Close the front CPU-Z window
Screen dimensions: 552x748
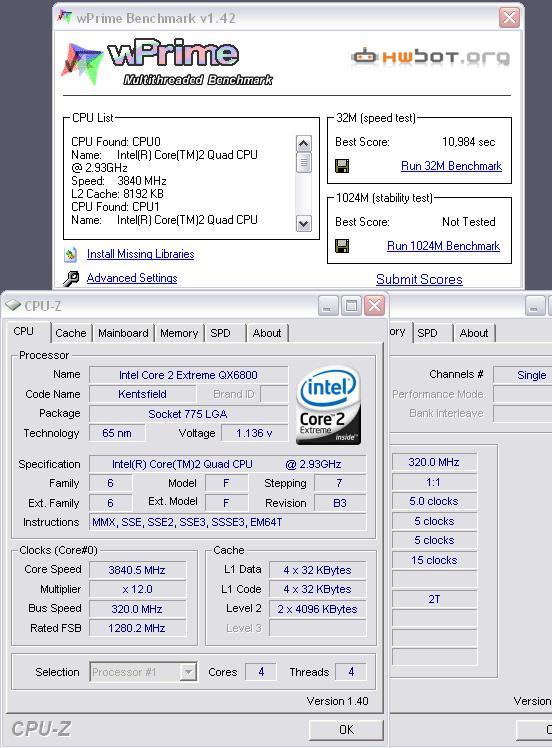[375, 306]
